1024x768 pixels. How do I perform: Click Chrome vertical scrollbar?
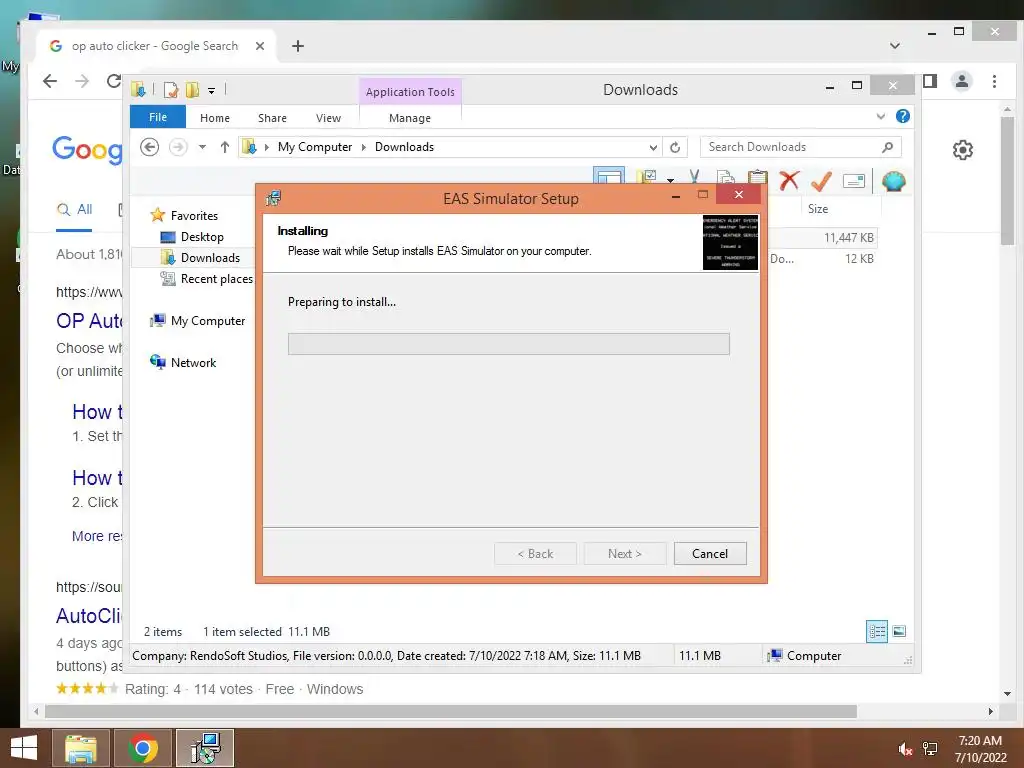click(x=1007, y=181)
